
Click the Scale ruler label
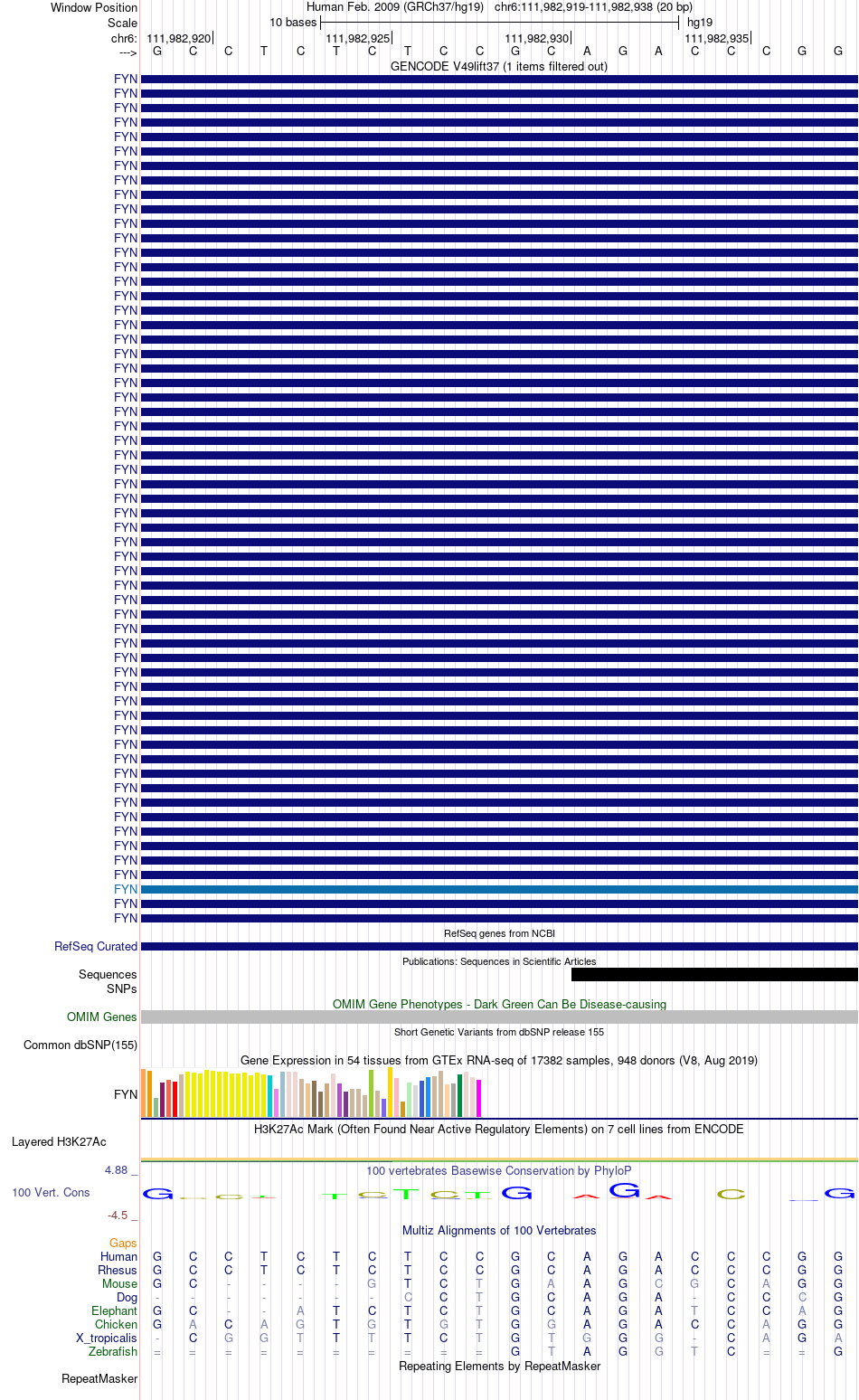pyautogui.click(x=123, y=23)
